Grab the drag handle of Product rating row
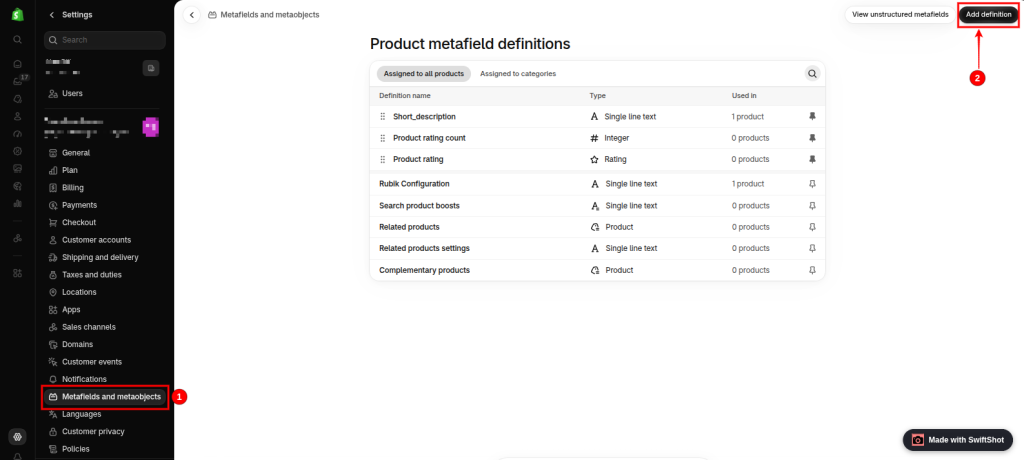The width and height of the screenshot is (1024, 460). [x=383, y=159]
